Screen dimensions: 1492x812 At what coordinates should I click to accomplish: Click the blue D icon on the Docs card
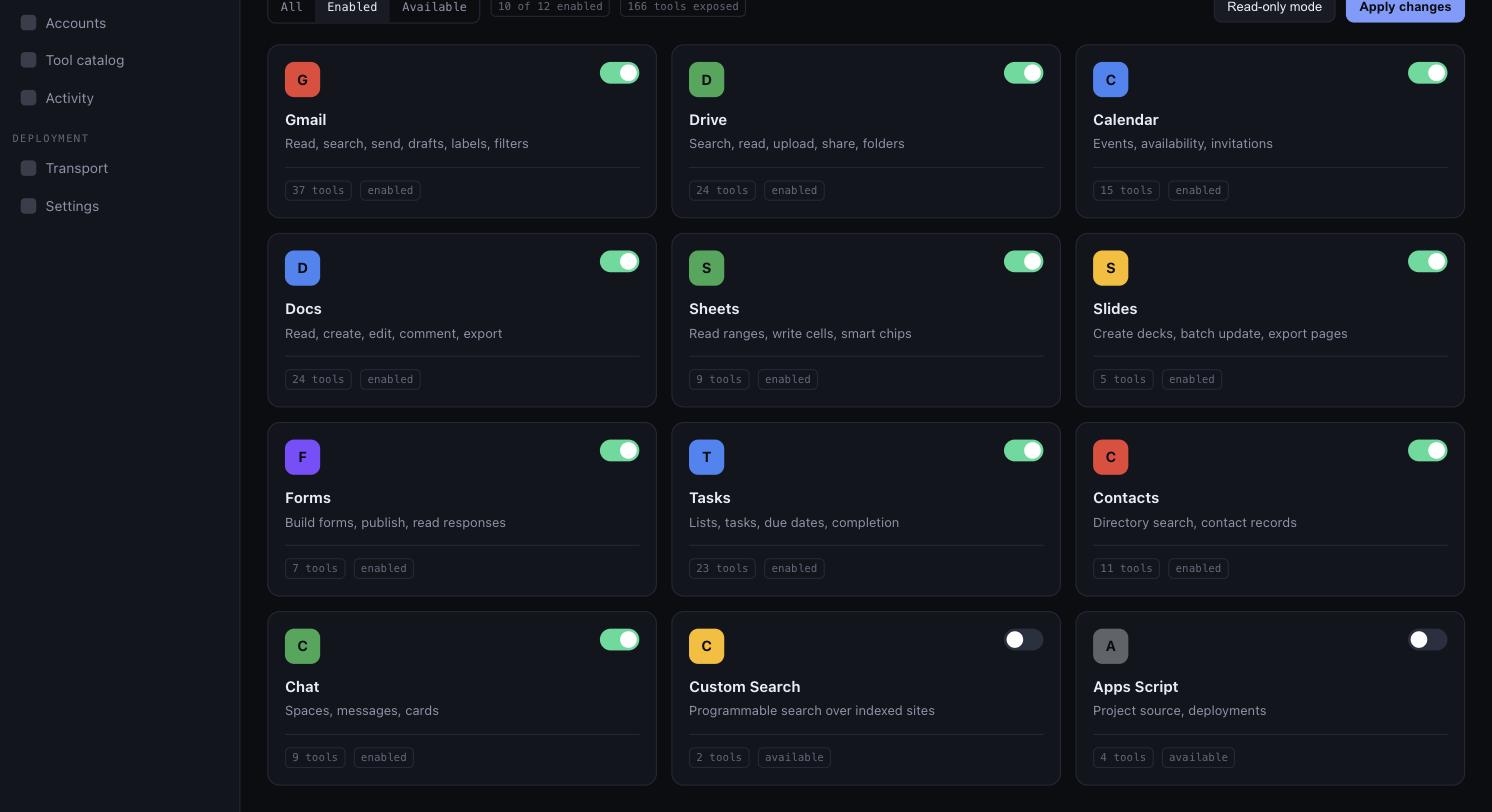coord(302,268)
